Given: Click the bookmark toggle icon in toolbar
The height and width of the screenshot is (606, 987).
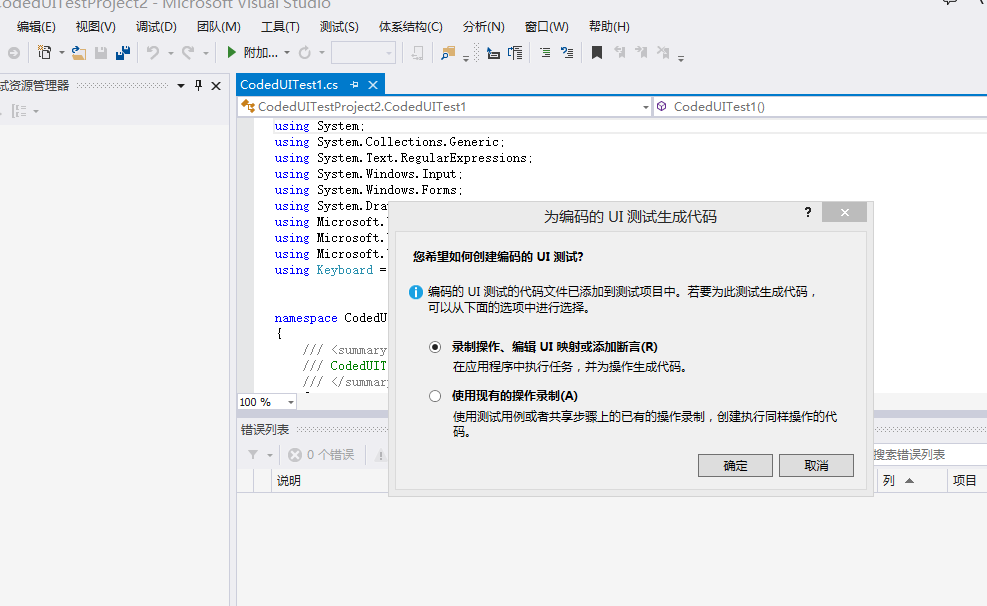Looking at the screenshot, I should (x=597, y=52).
